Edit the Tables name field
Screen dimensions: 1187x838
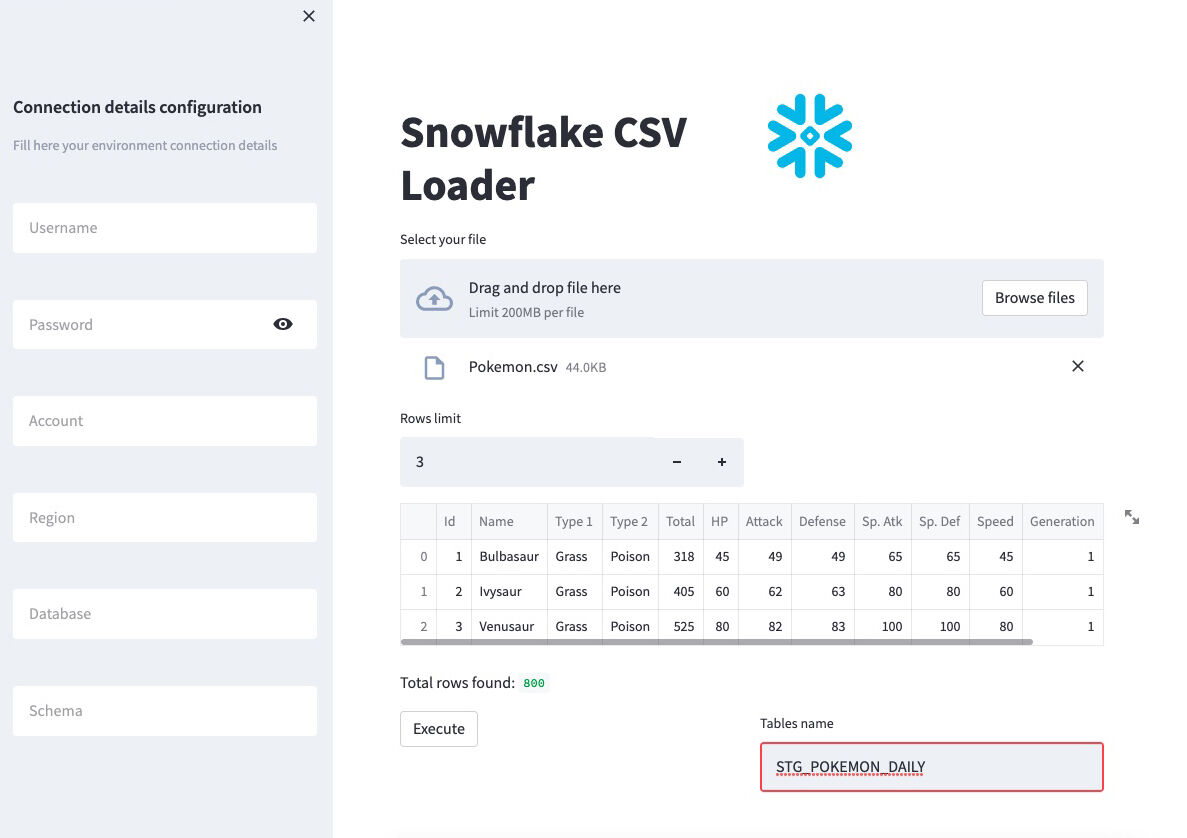(932, 767)
